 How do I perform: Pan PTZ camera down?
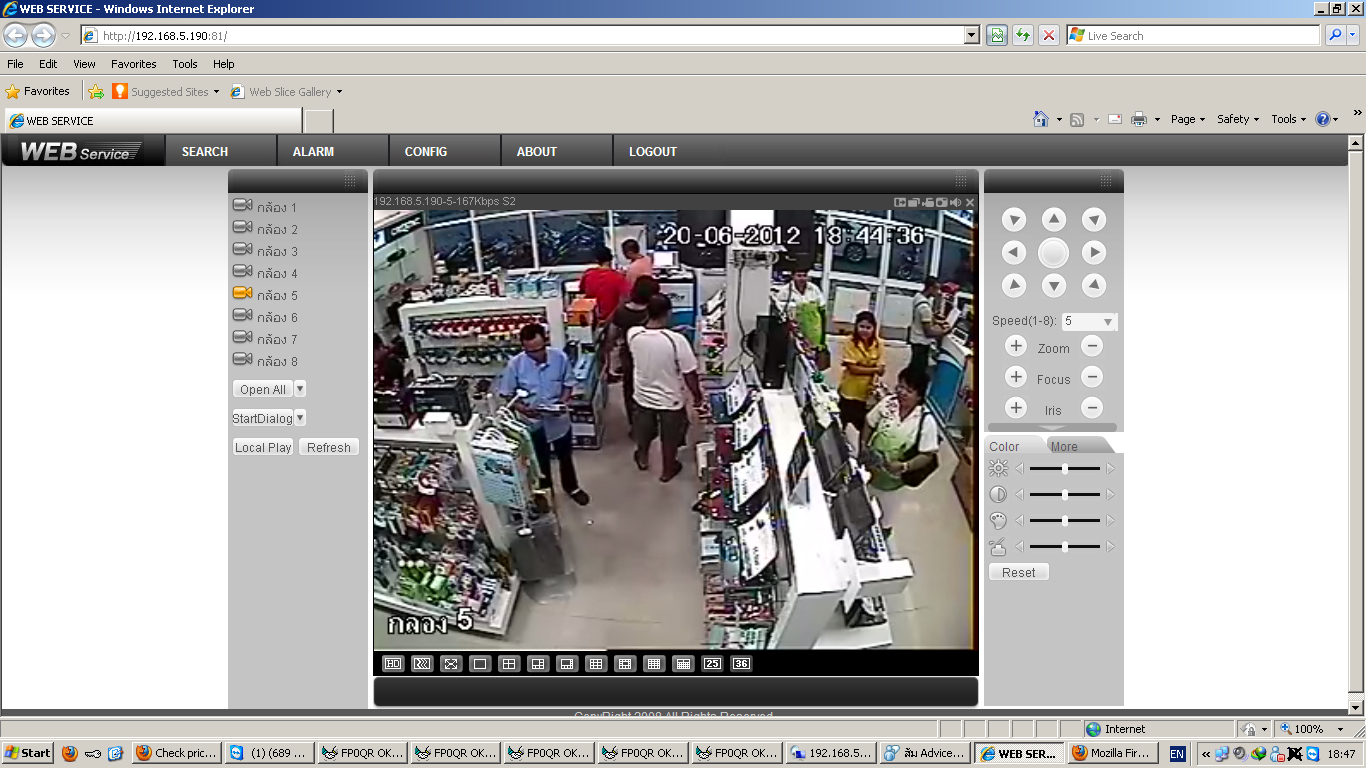pyautogui.click(x=1054, y=286)
